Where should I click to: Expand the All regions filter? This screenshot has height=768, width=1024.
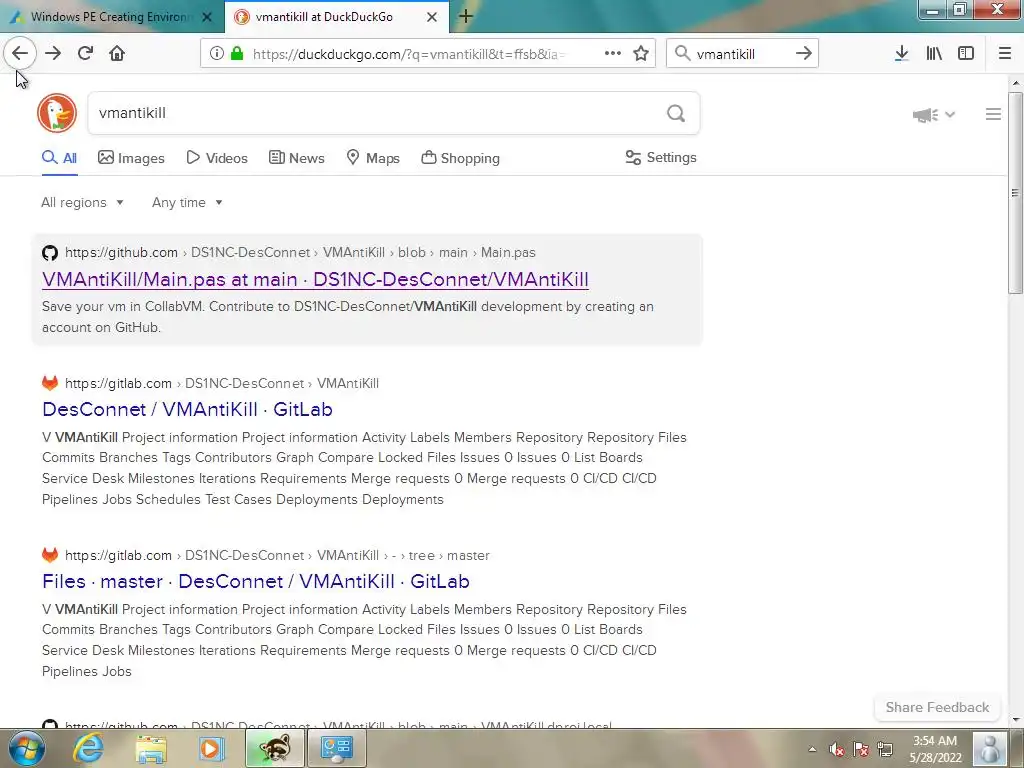pos(82,202)
